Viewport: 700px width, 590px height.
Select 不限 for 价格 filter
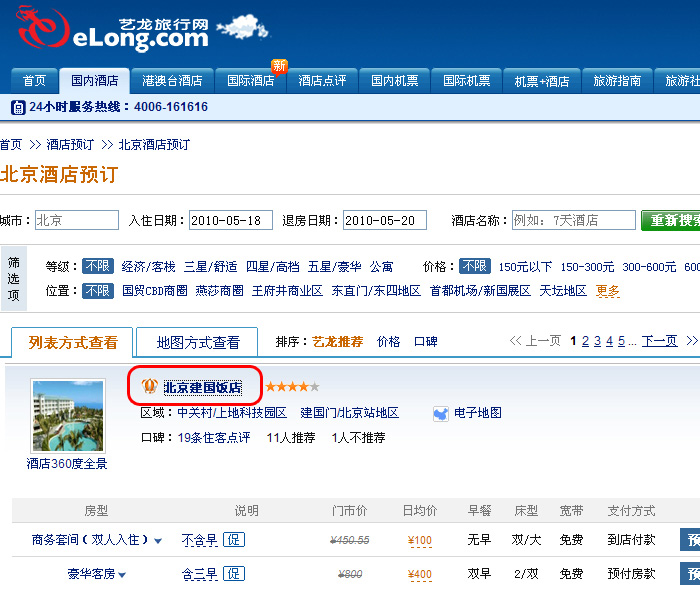(475, 266)
